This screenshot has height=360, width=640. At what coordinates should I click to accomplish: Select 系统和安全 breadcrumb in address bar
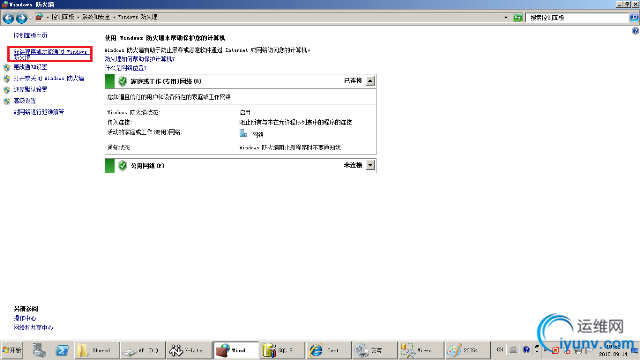pos(96,17)
